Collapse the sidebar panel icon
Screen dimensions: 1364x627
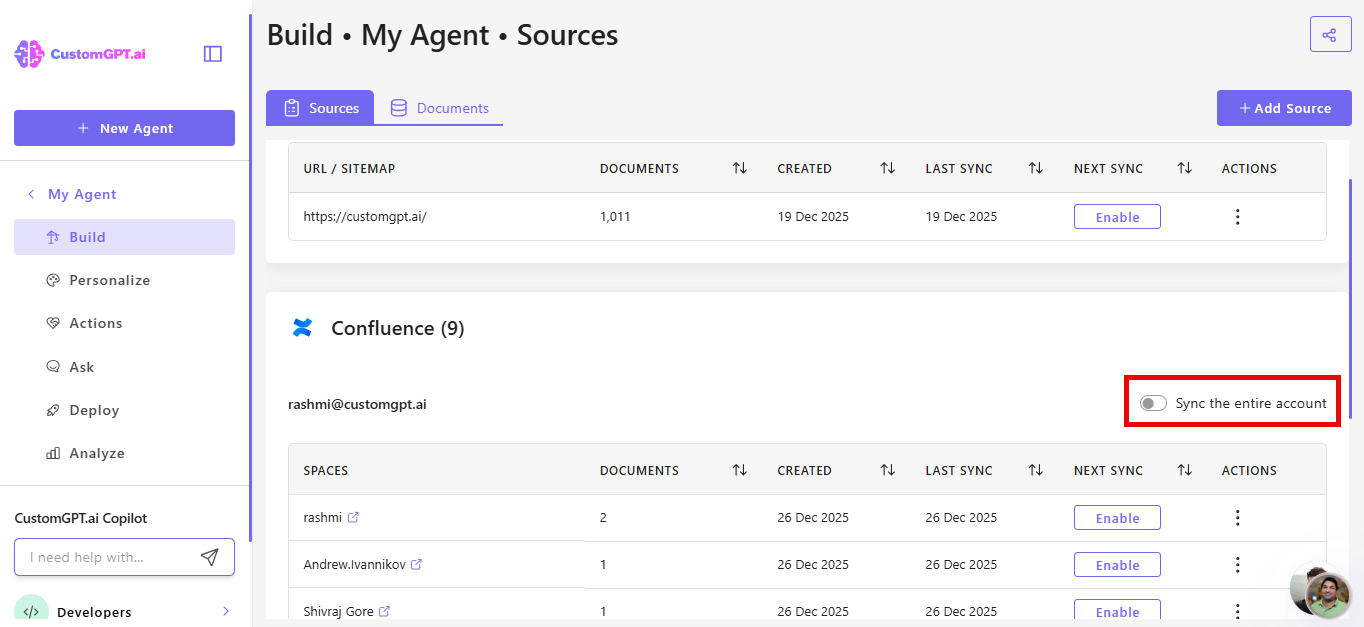212,54
